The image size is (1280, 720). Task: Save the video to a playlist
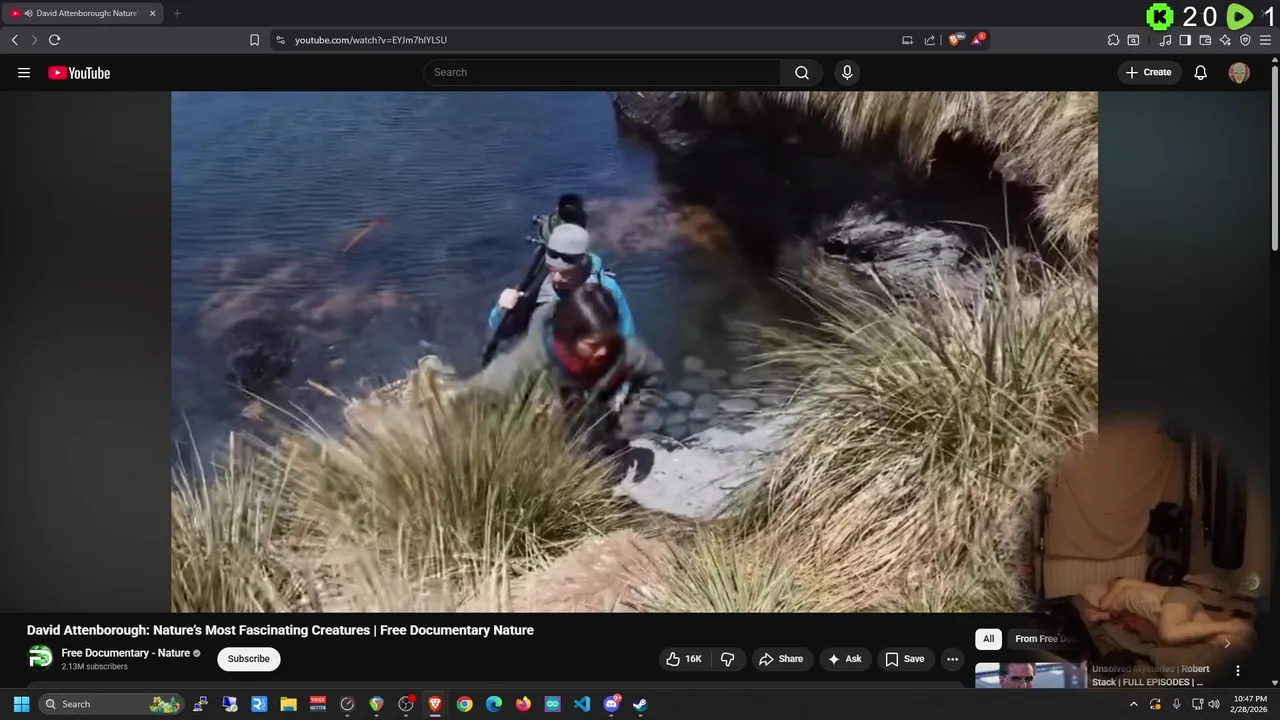click(x=904, y=659)
